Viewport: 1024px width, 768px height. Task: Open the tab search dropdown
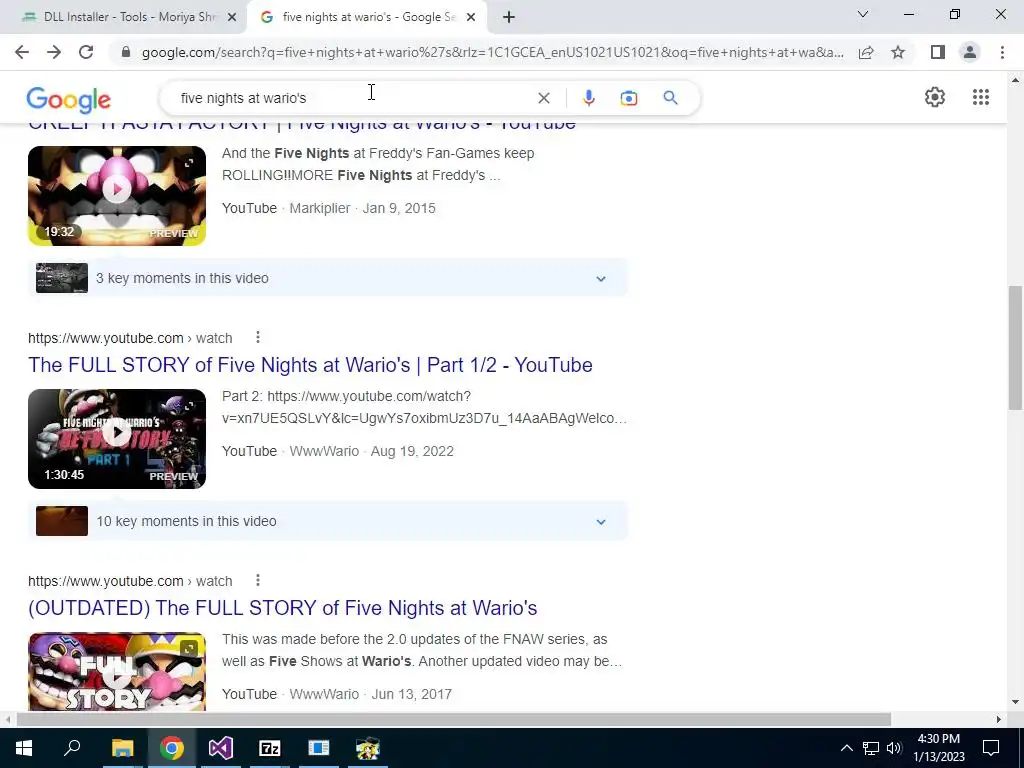[x=862, y=14]
